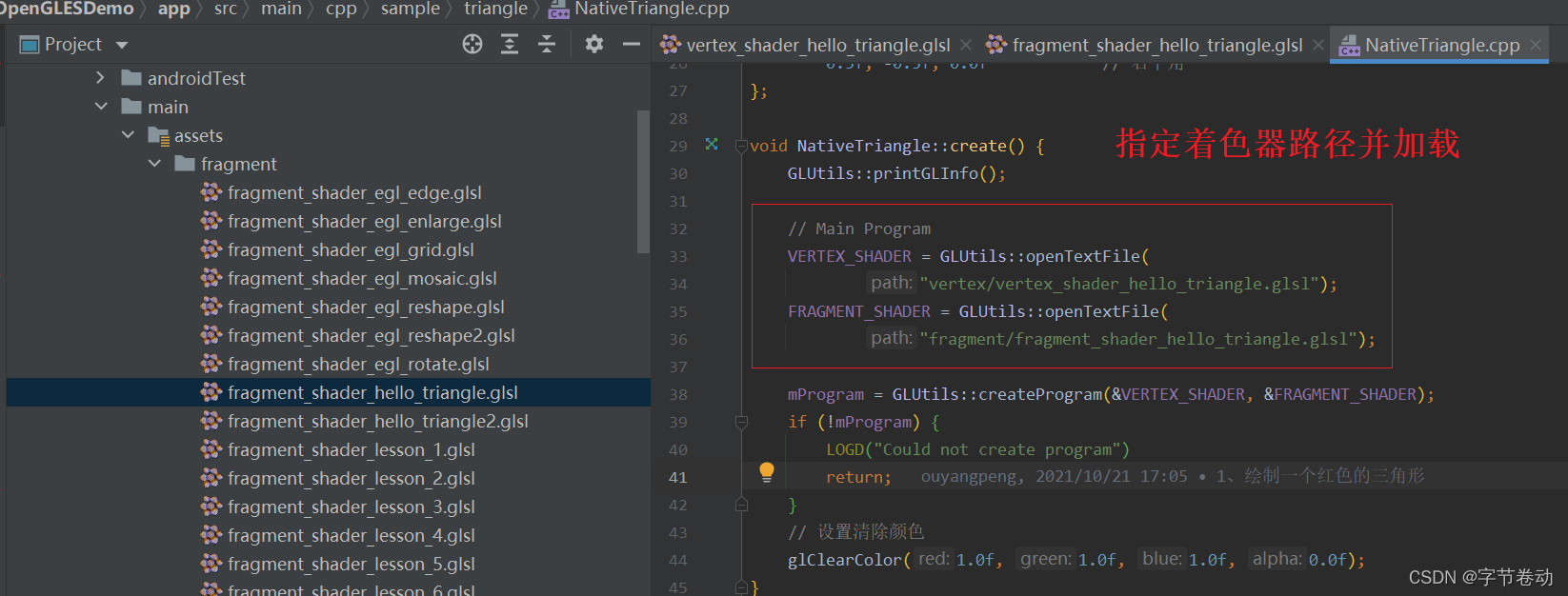Viewport: 1568px width, 596px height.
Task: Click the Select Opened File target icon
Action: [472, 44]
